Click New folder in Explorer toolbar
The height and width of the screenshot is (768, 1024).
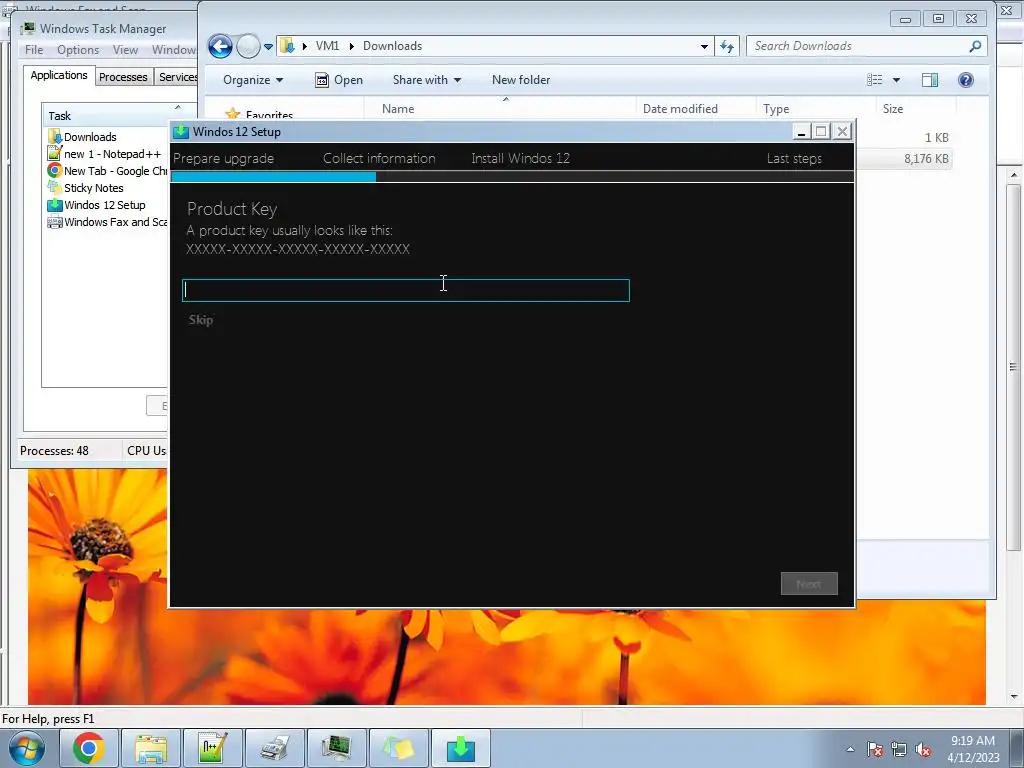520,80
